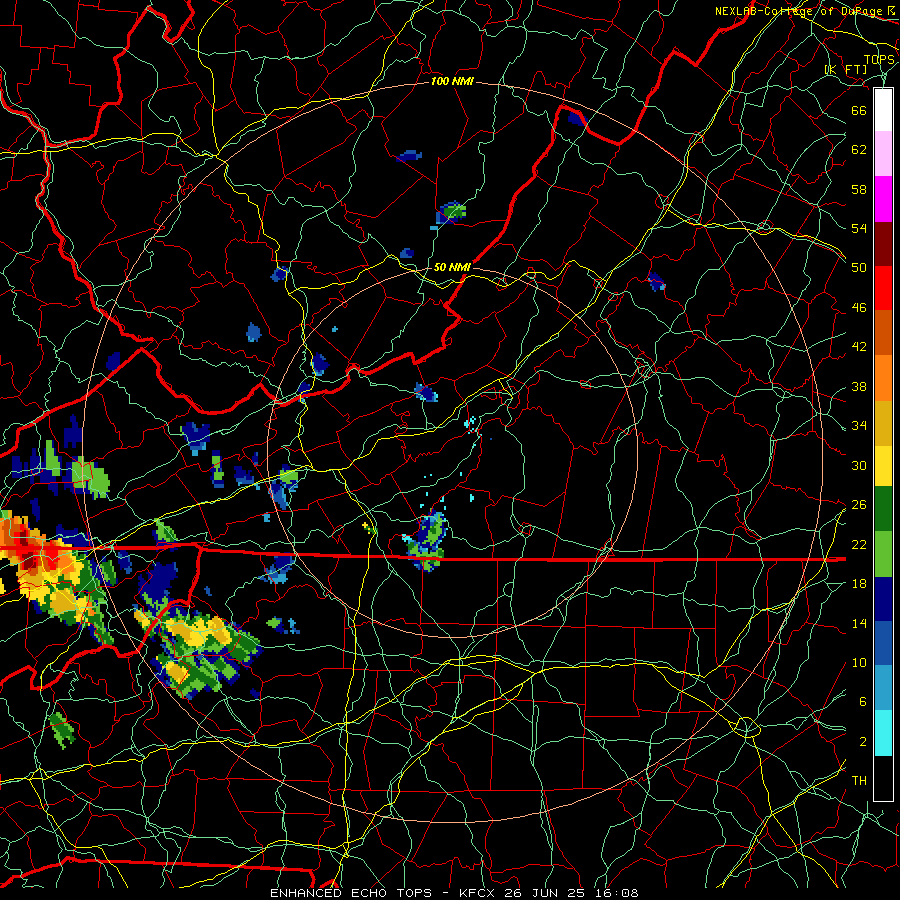
Task: Click the '16:08' timestamp in the caption
Action: 619,893
